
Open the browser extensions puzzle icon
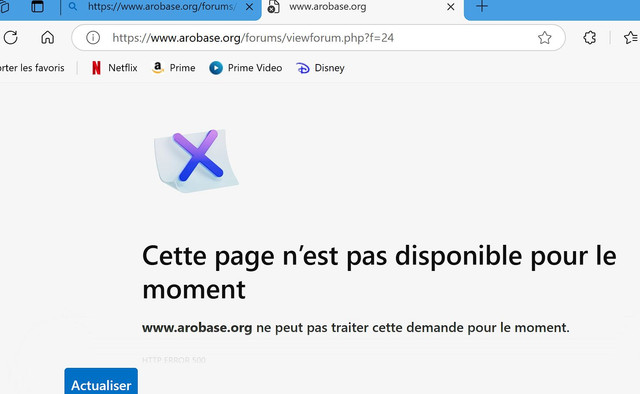click(x=589, y=38)
